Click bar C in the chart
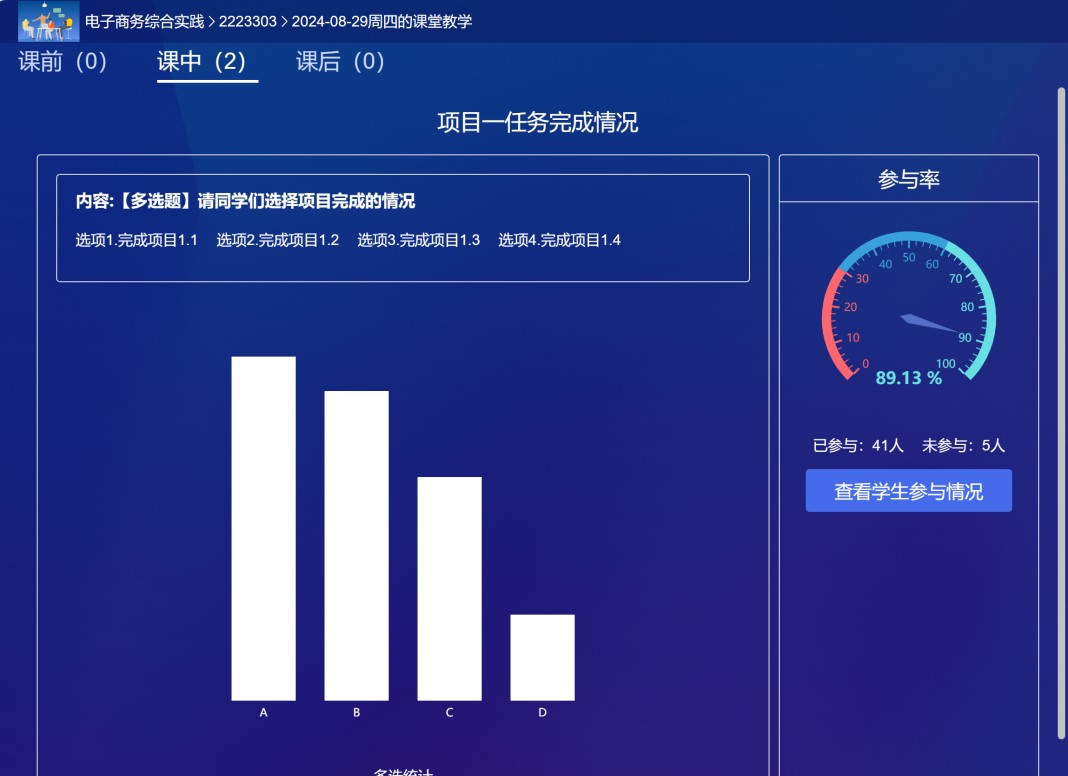1068x776 pixels. [x=450, y=589]
